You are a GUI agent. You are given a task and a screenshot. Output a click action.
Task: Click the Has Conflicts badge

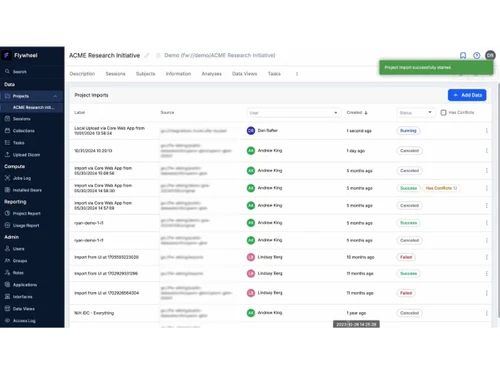441,188
